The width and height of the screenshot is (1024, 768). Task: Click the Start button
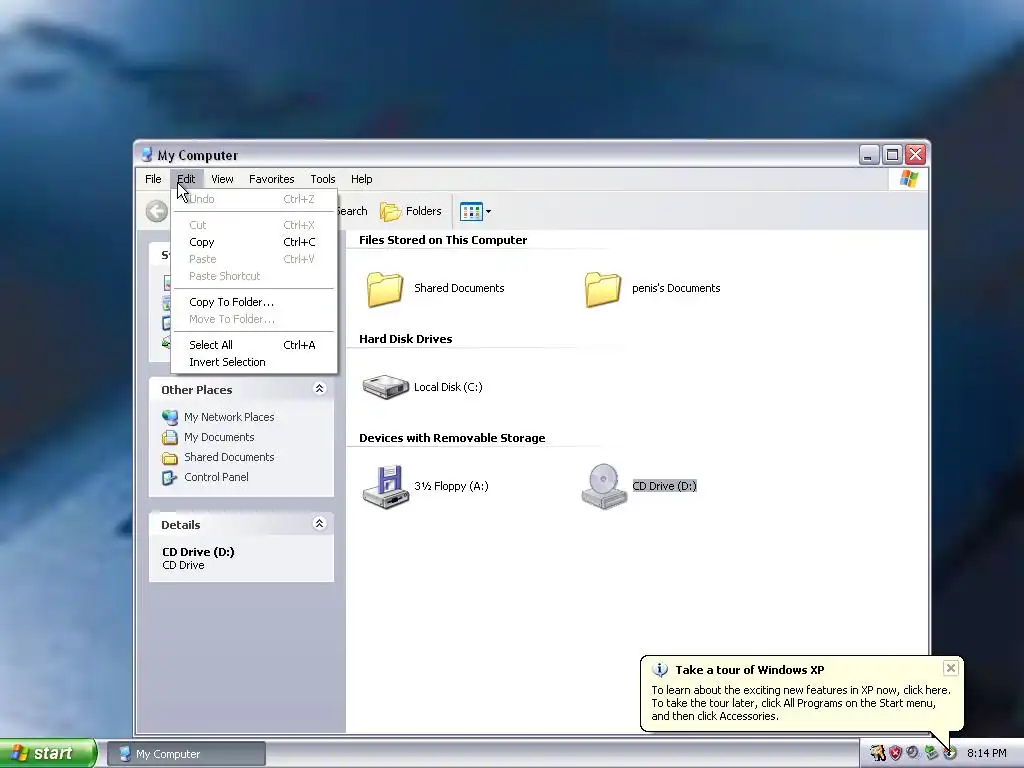click(x=47, y=753)
